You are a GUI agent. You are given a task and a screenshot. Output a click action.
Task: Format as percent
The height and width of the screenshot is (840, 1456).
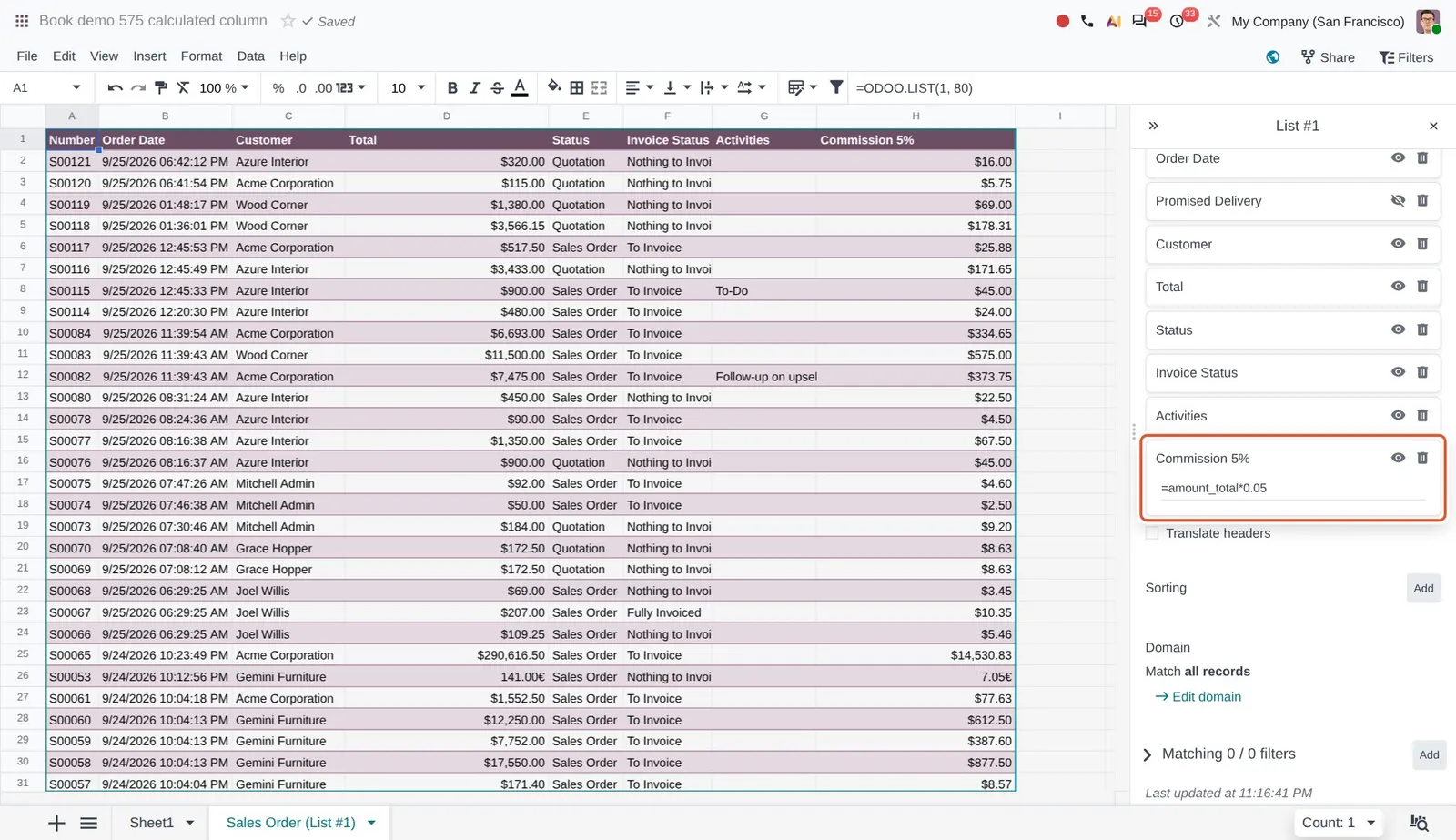point(278,88)
